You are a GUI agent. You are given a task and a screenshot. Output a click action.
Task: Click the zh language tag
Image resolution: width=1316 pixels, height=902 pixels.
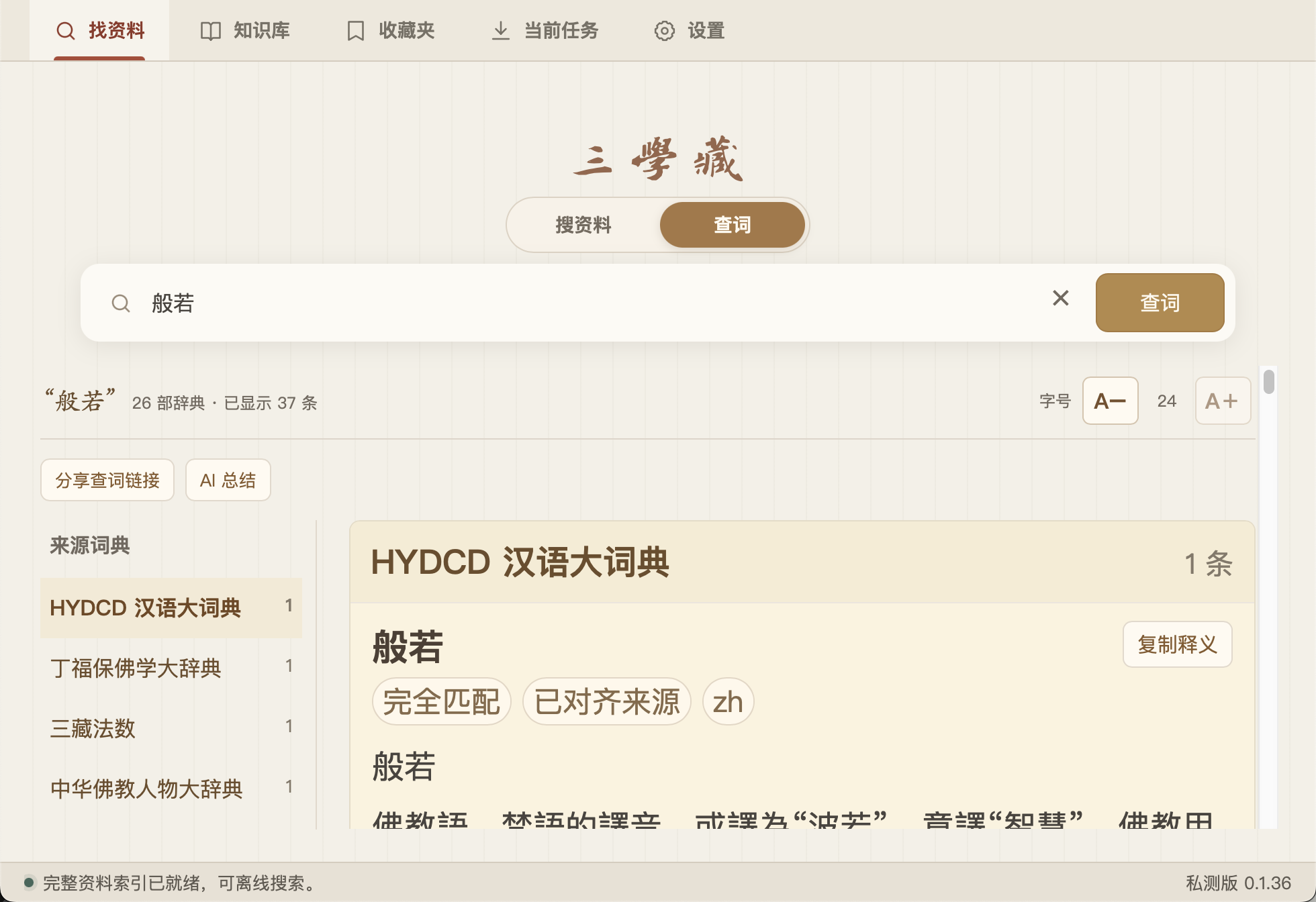[x=728, y=701]
